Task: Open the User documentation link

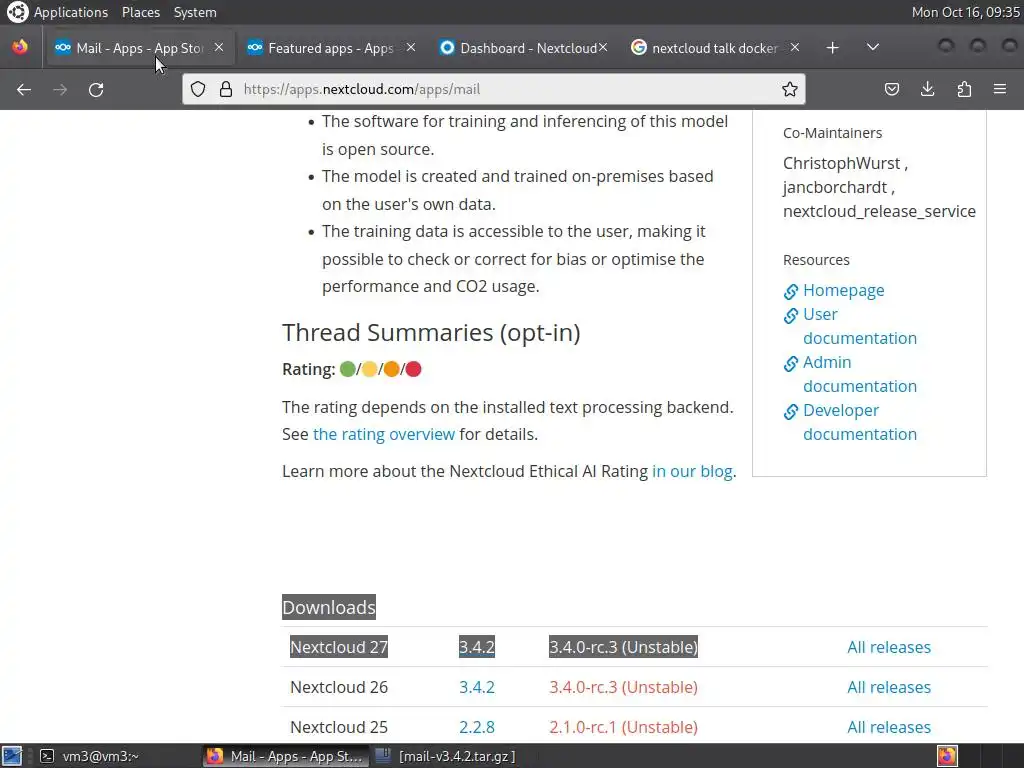Action: pos(859,326)
